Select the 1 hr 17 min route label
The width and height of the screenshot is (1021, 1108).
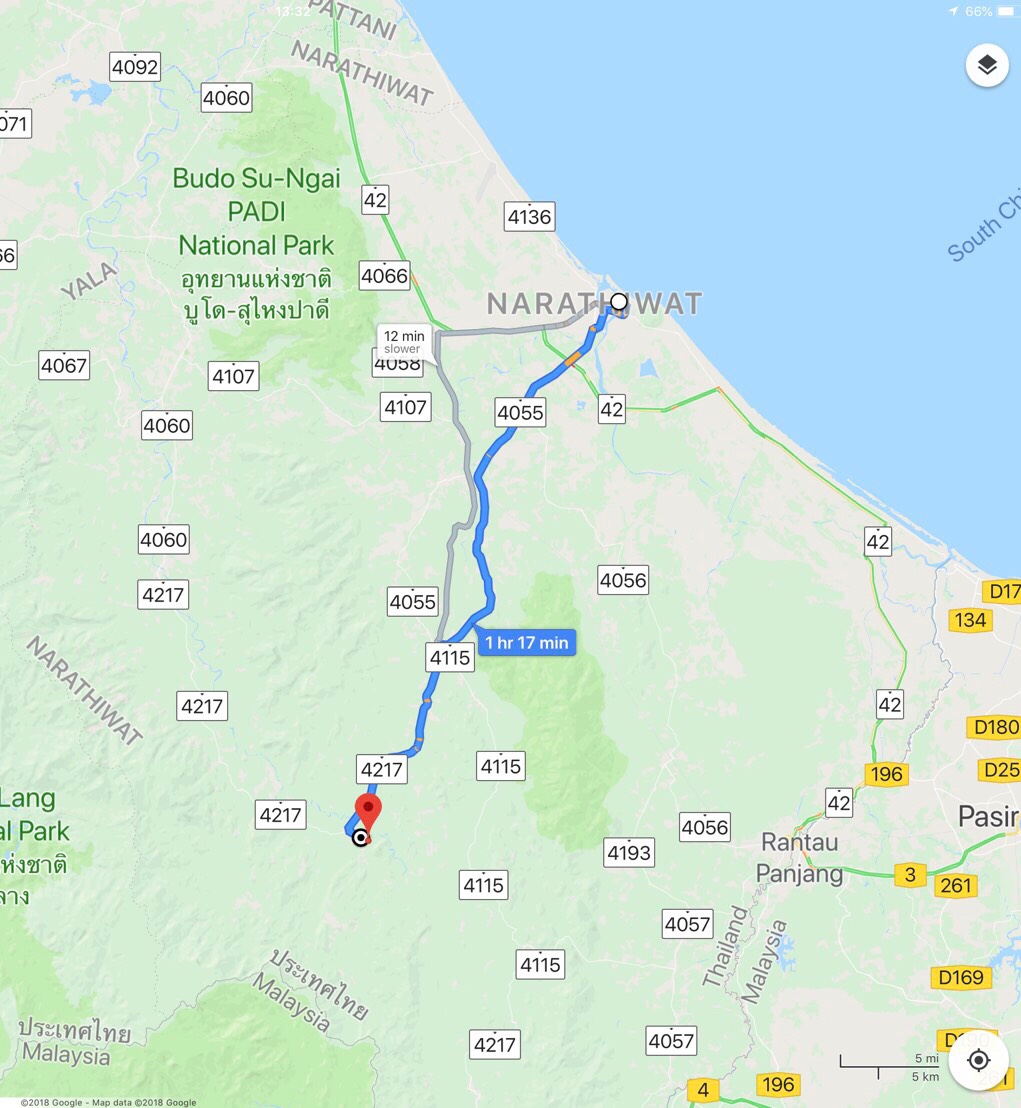[526, 643]
